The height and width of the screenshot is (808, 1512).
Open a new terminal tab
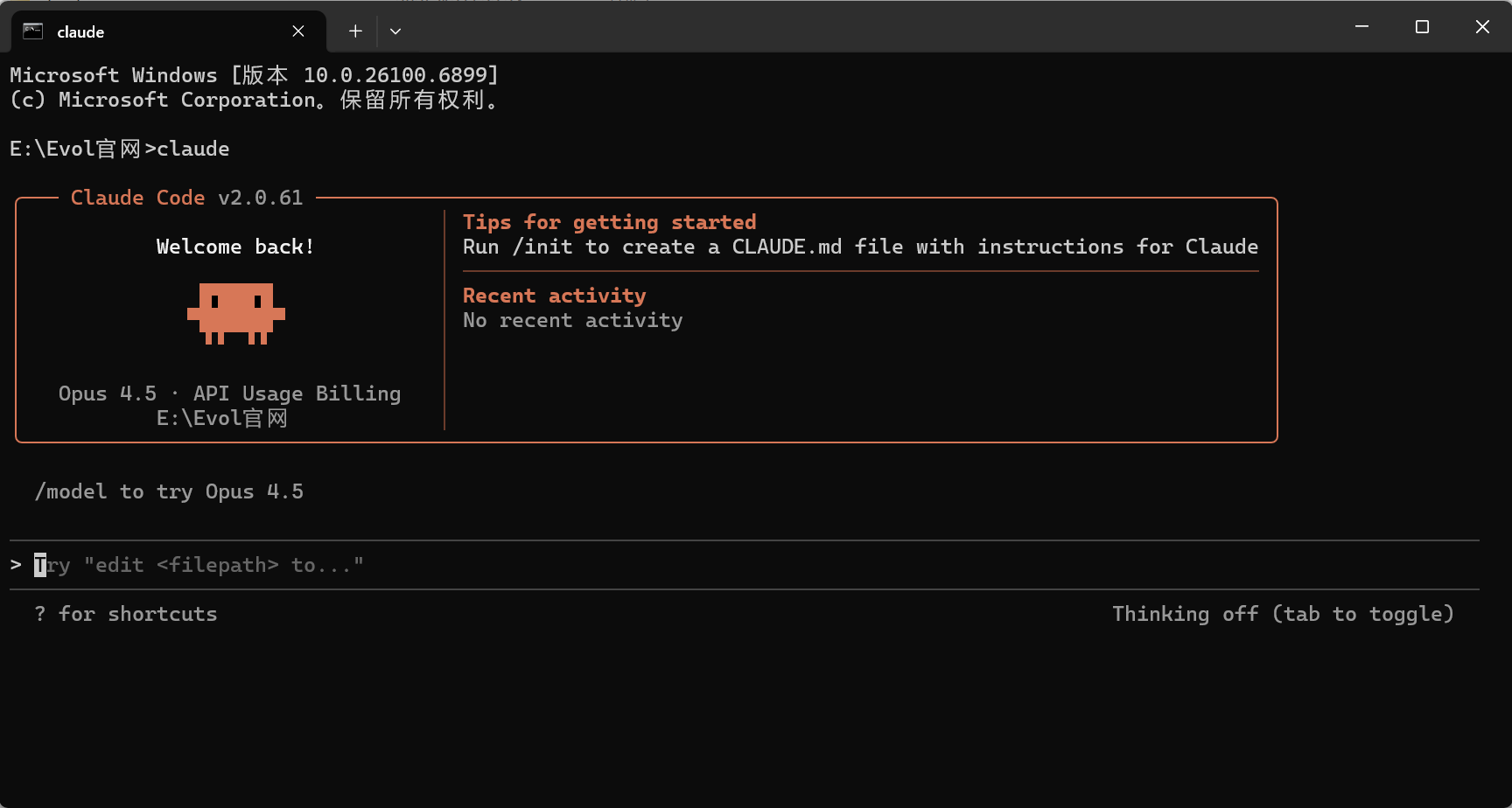(x=355, y=31)
